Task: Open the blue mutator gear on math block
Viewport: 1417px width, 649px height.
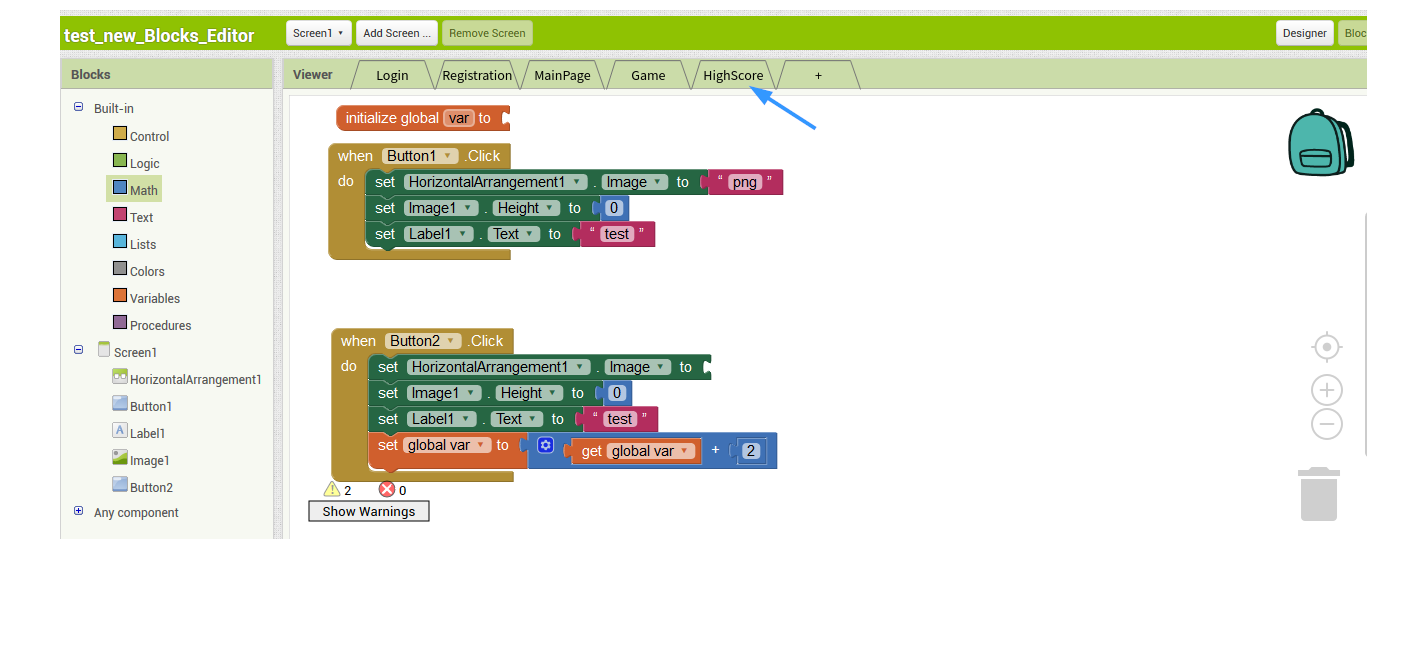Action: (545, 445)
